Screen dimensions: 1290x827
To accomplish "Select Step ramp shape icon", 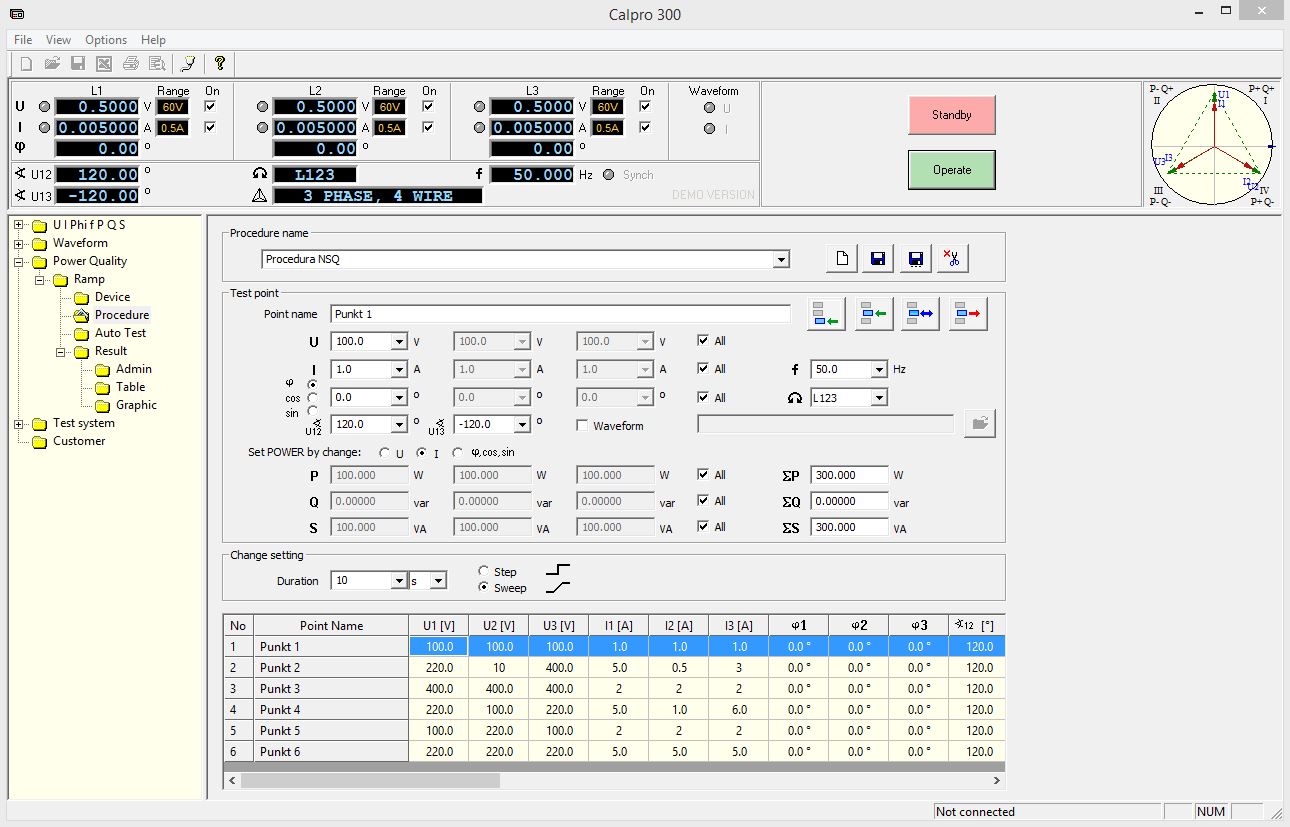I will [x=558, y=570].
